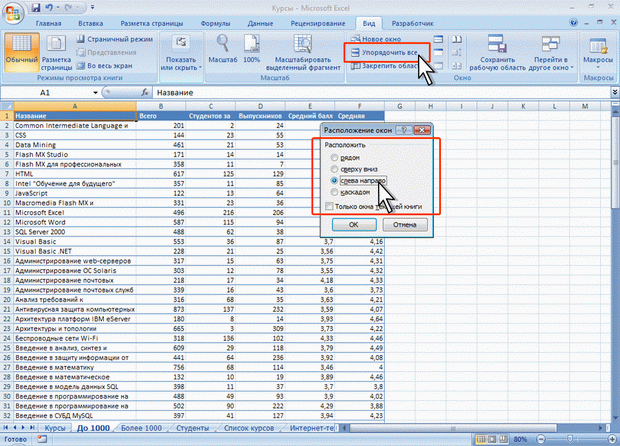Go to last sheet tab arrow

32,428
